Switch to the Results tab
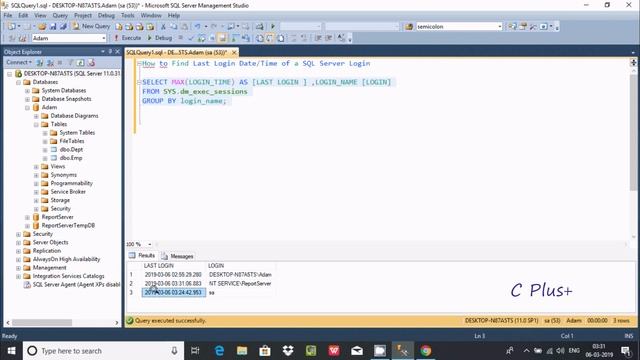 pos(142,256)
